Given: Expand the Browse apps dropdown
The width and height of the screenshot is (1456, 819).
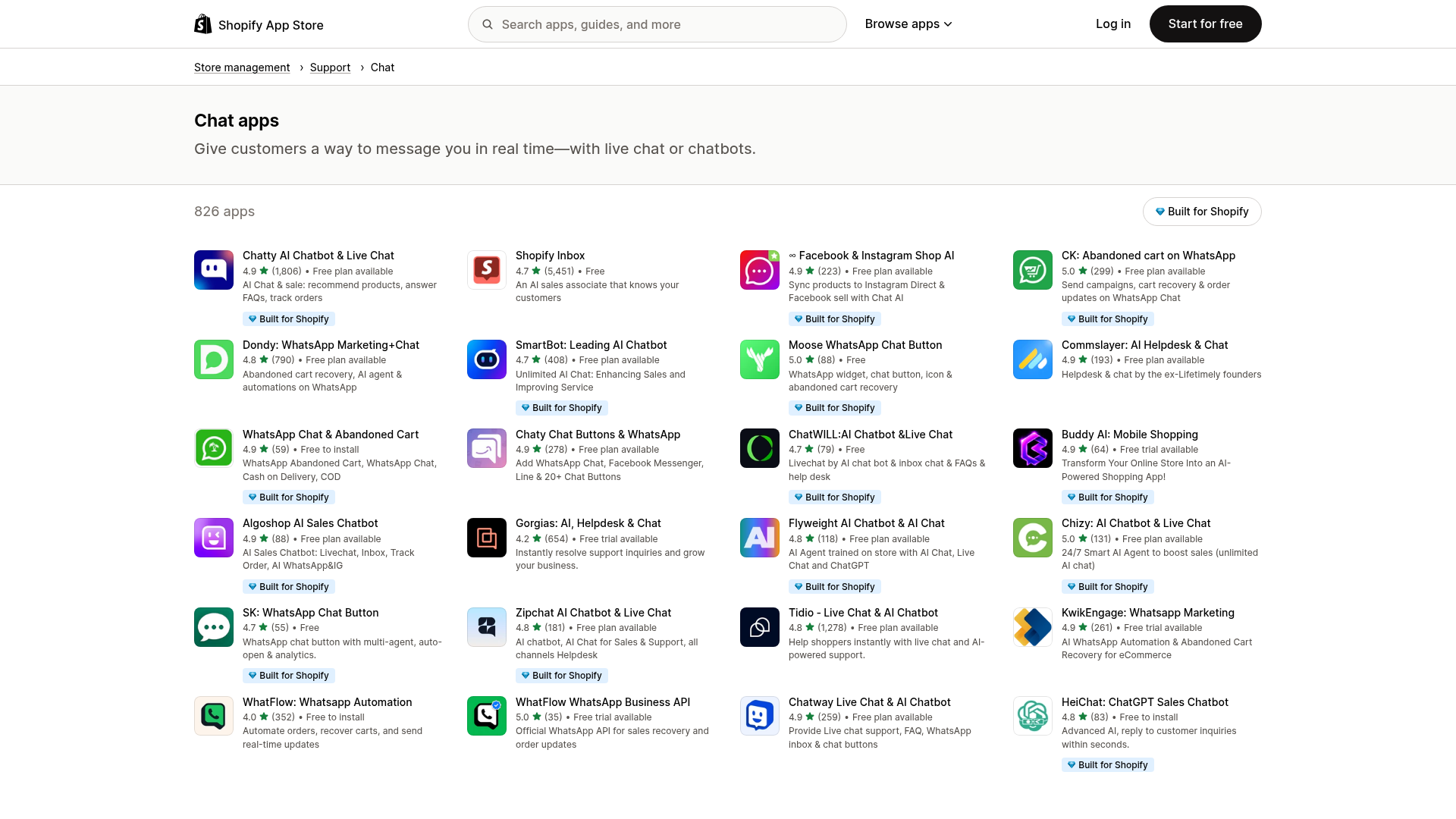Looking at the screenshot, I should [x=908, y=24].
